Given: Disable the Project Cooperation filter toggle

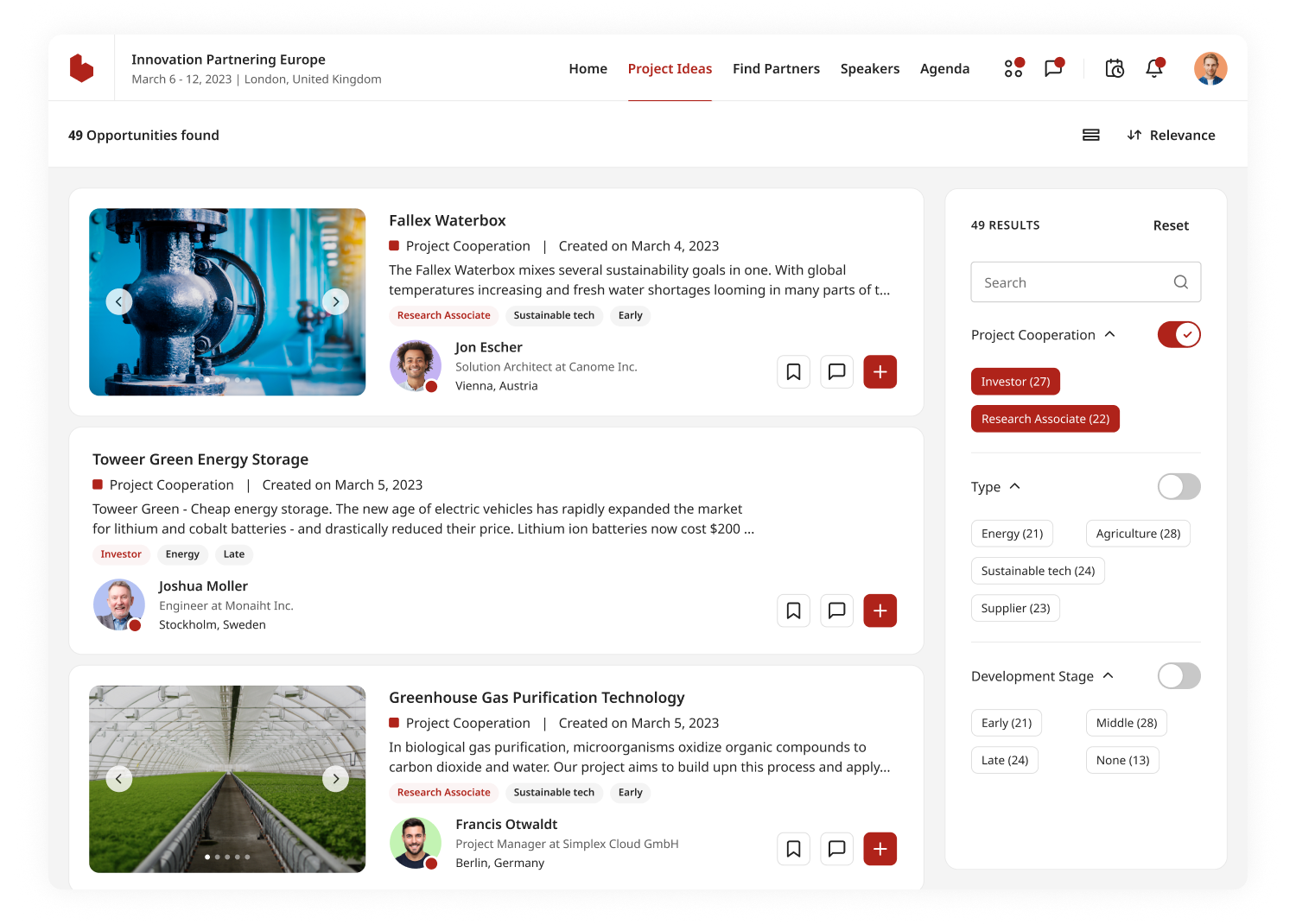Looking at the screenshot, I should (x=1179, y=334).
